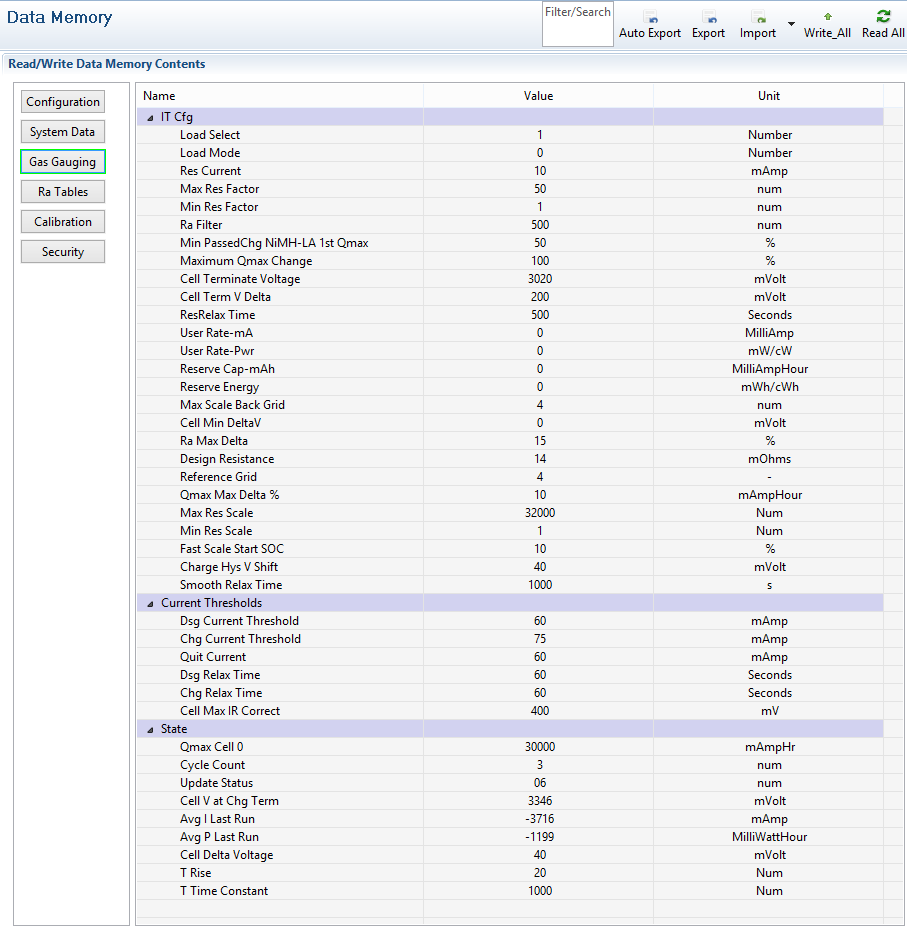
Task: Select Max Scale Back Grid value
Action: pos(539,405)
